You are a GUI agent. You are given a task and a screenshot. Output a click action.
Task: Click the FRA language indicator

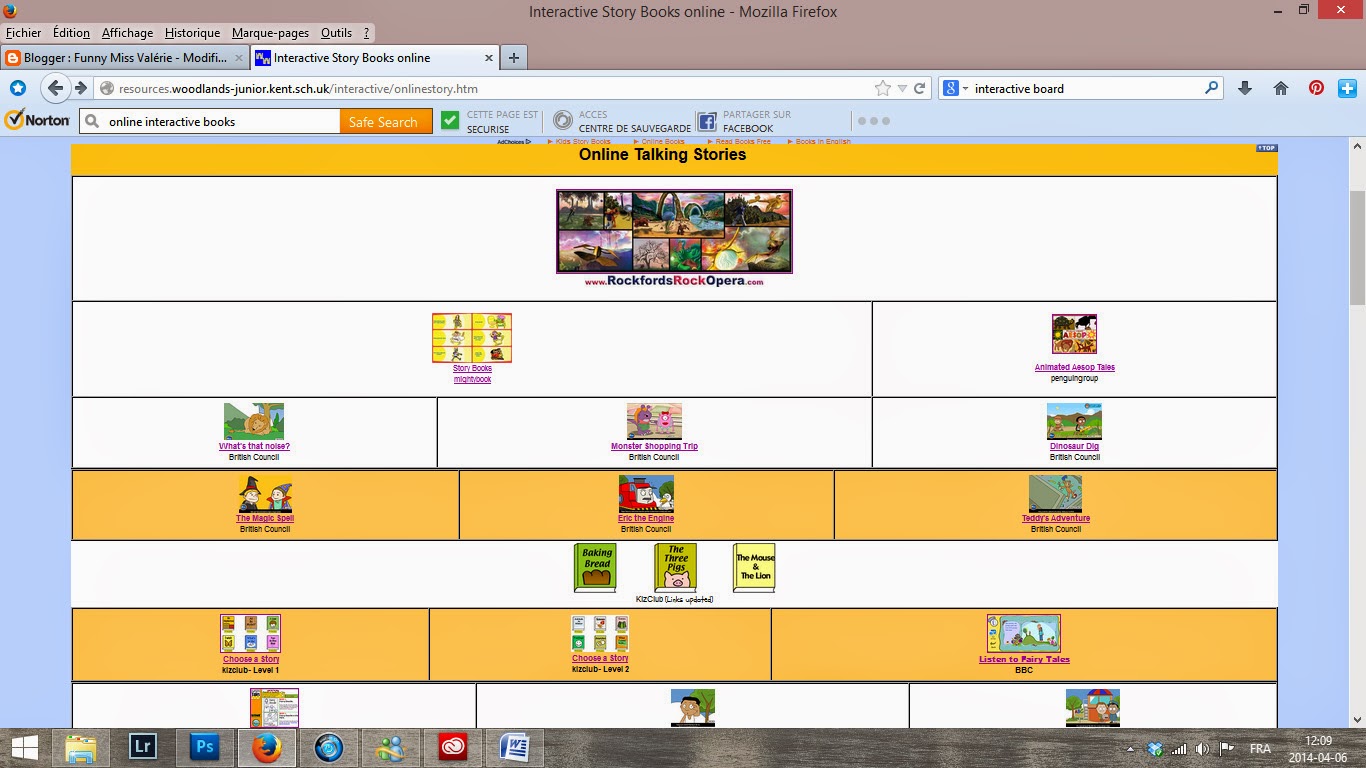tap(1260, 748)
